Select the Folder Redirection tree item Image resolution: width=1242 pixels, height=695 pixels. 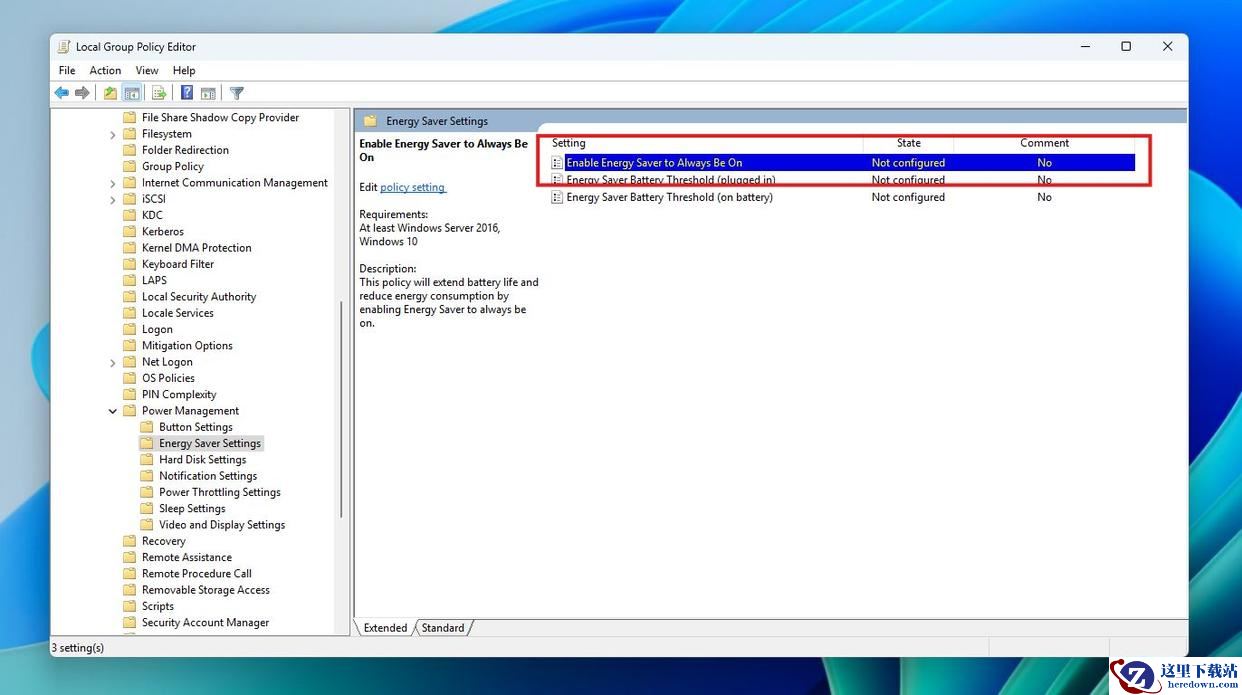[x=185, y=150]
